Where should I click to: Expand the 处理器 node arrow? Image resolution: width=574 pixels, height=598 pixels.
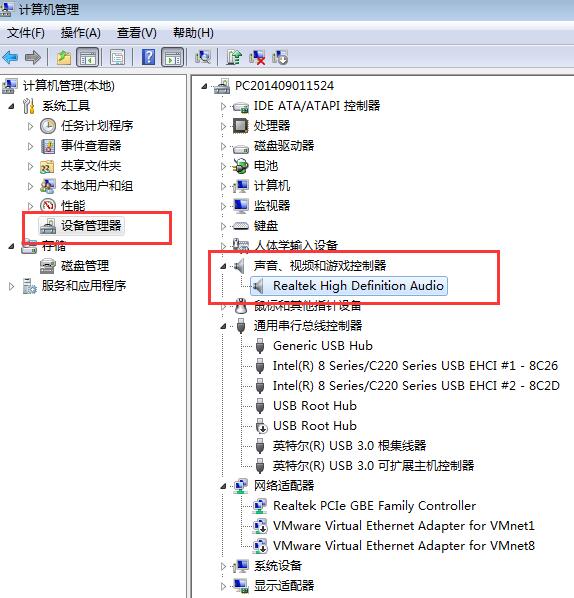pos(223,126)
